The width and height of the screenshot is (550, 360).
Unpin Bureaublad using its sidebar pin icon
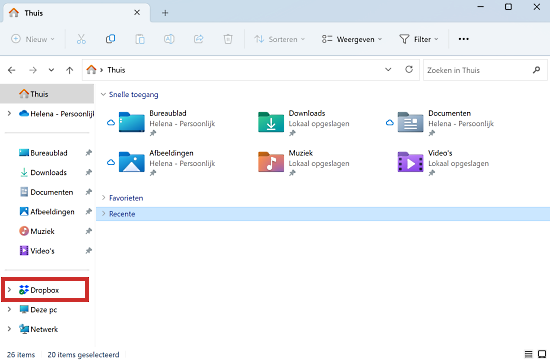coord(88,153)
